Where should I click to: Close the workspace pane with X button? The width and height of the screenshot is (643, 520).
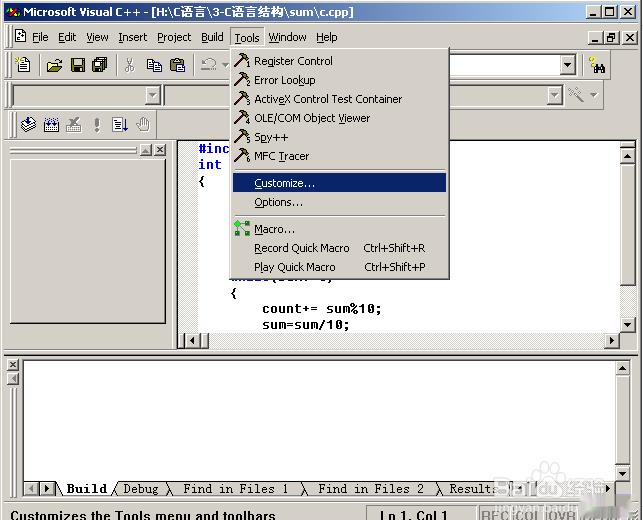point(160,150)
